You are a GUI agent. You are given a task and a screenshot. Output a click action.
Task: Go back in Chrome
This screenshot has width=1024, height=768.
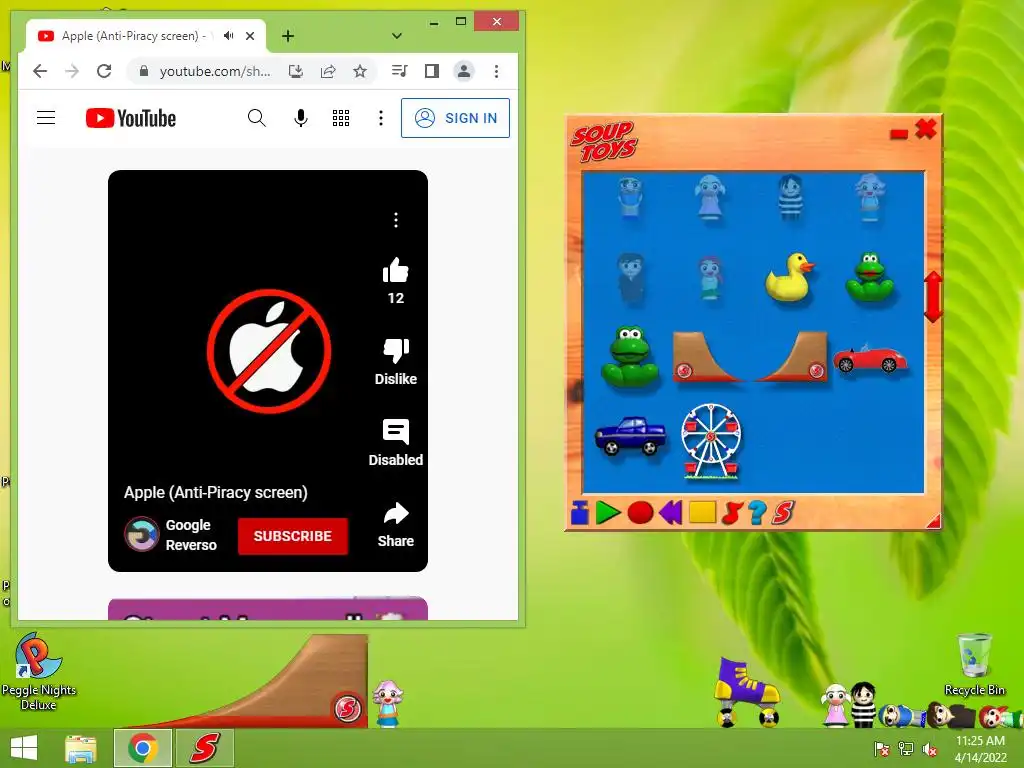pos(40,71)
